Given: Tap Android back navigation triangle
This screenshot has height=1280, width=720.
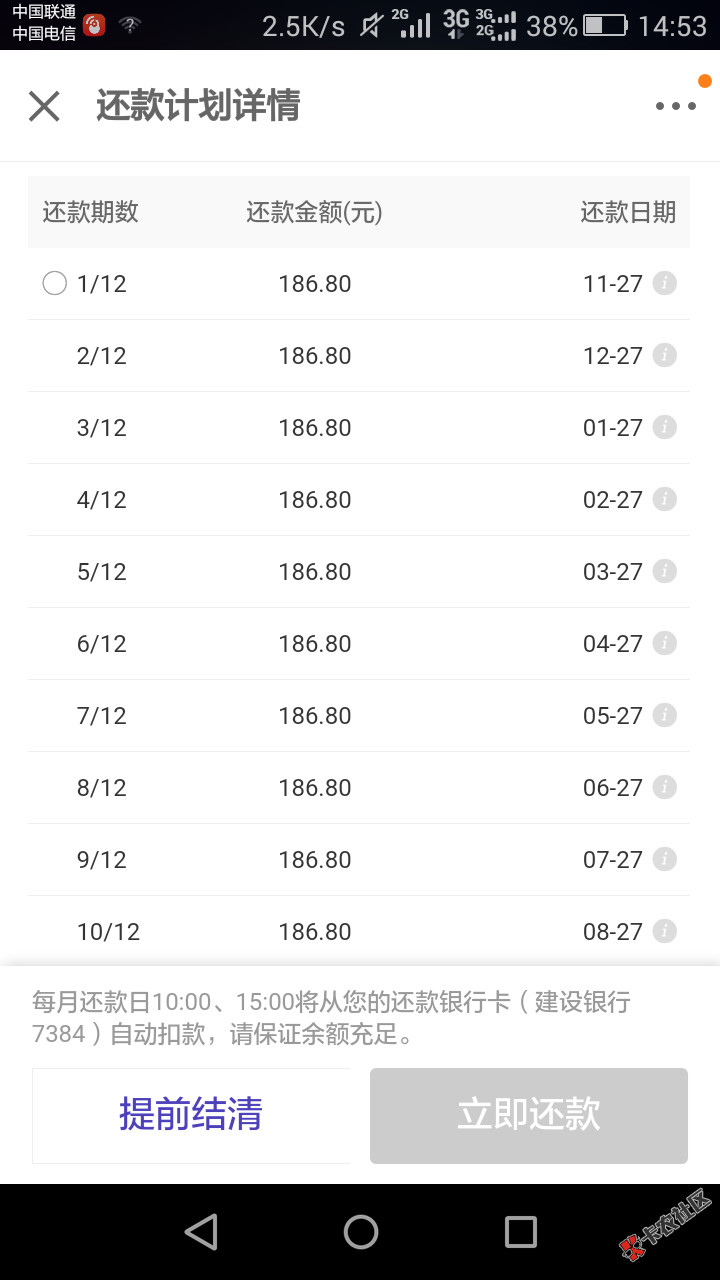Looking at the screenshot, I should click(201, 1232).
